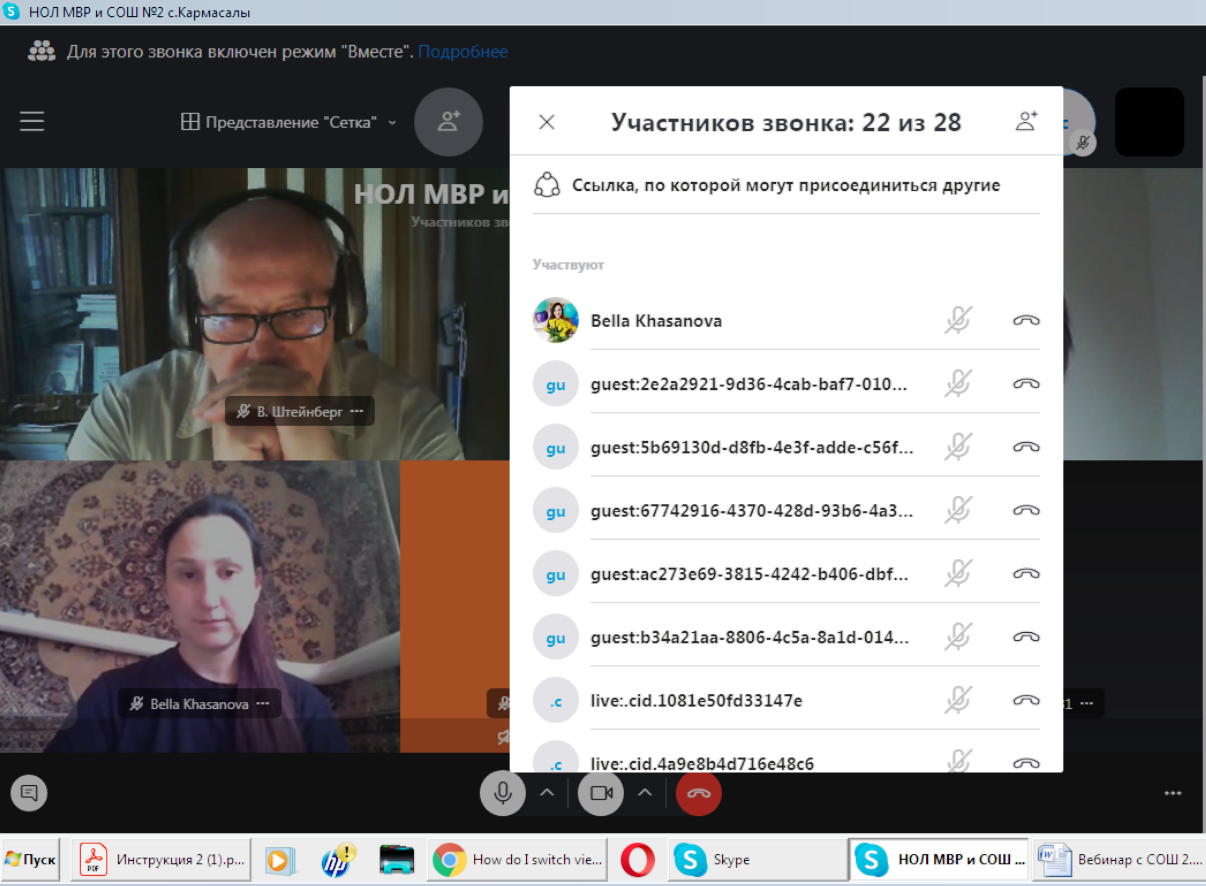The height and width of the screenshot is (886, 1206).
Task: Open Opera browser from taskbar
Action: [x=637, y=859]
